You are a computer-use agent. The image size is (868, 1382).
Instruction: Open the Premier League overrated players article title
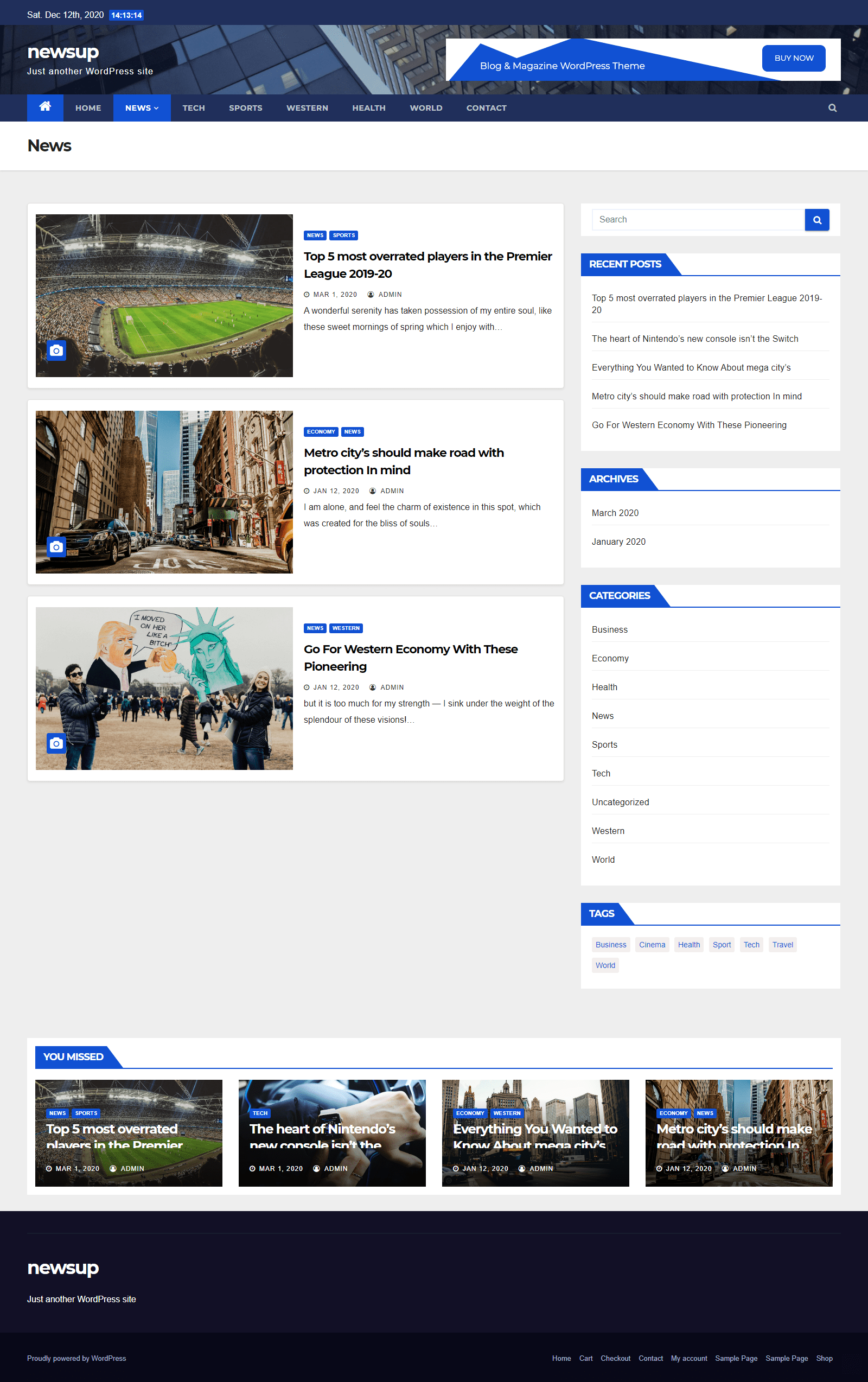click(x=427, y=265)
